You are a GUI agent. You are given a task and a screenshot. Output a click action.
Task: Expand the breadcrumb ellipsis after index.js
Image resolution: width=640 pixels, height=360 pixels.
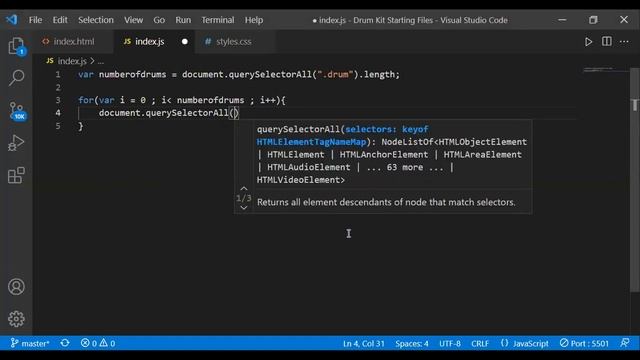[x=101, y=61]
